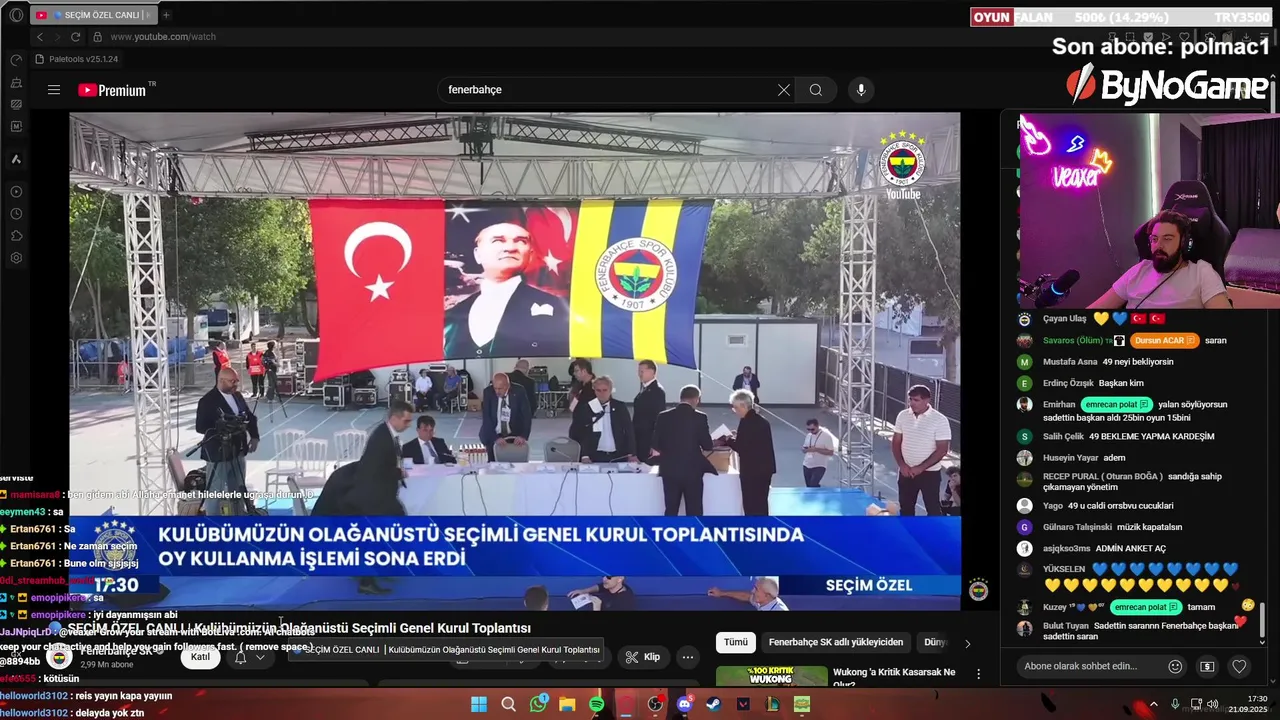Go to YouTube Premium home logo
1280x720 pixels.
pos(112,90)
